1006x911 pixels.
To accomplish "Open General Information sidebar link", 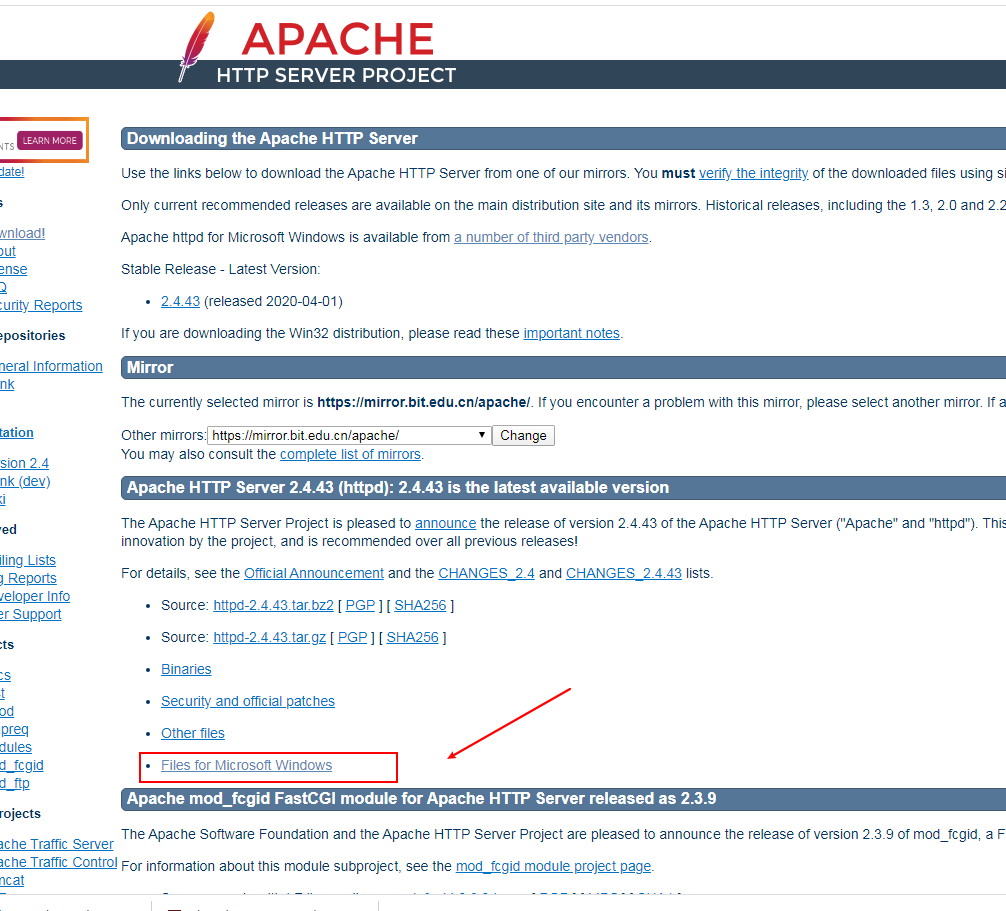I will point(51,366).
